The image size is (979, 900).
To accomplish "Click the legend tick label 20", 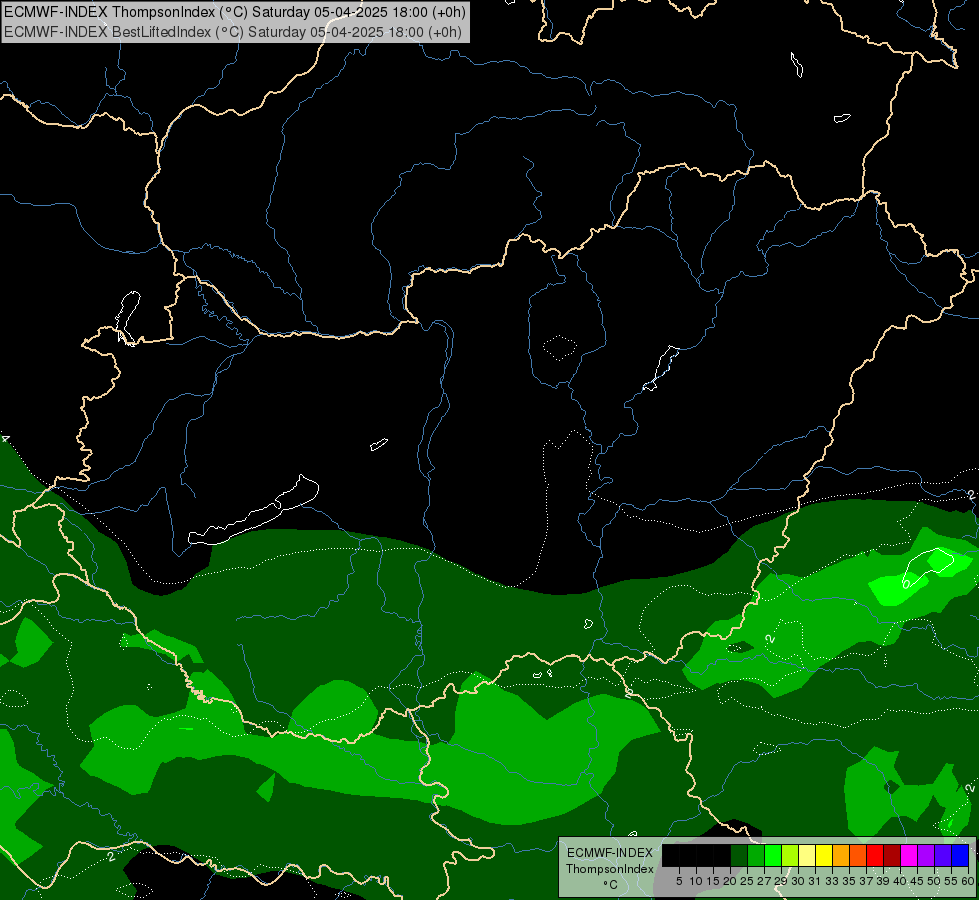I will click(x=730, y=881).
